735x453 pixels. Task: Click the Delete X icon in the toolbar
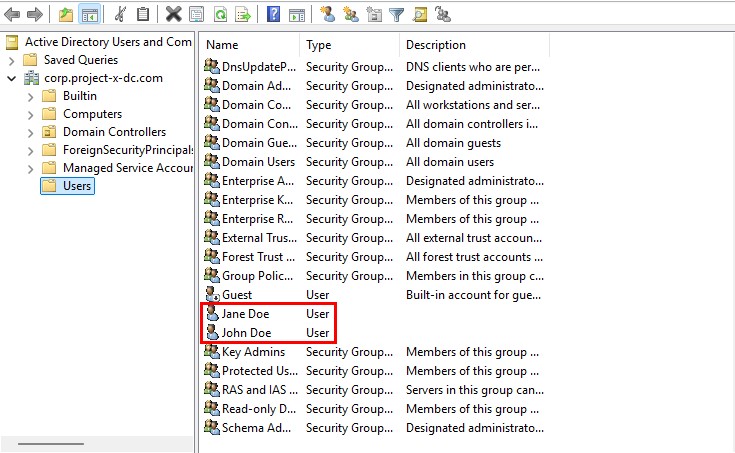point(173,14)
